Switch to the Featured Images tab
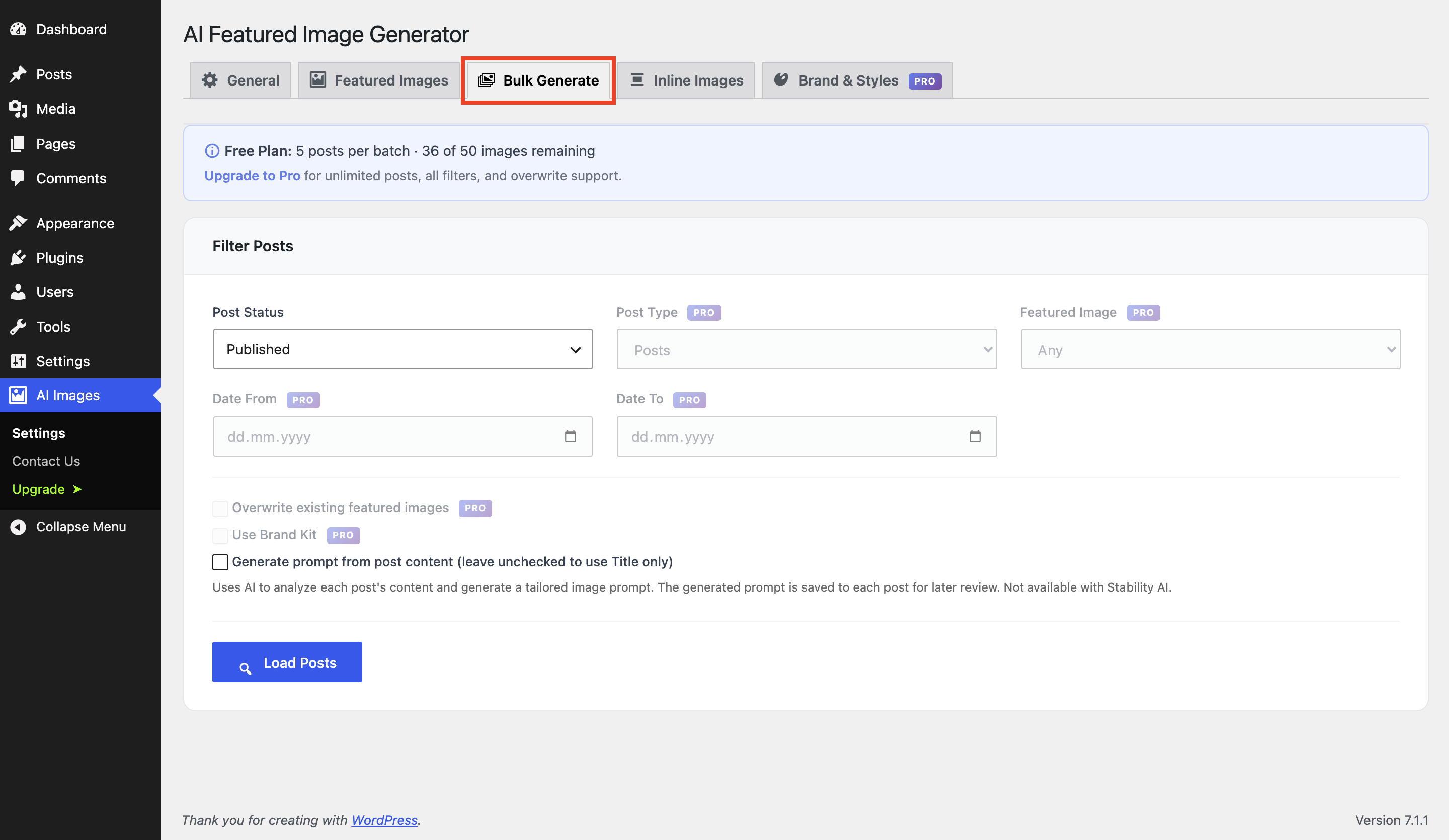The width and height of the screenshot is (1449, 840). pyautogui.click(x=378, y=80)
